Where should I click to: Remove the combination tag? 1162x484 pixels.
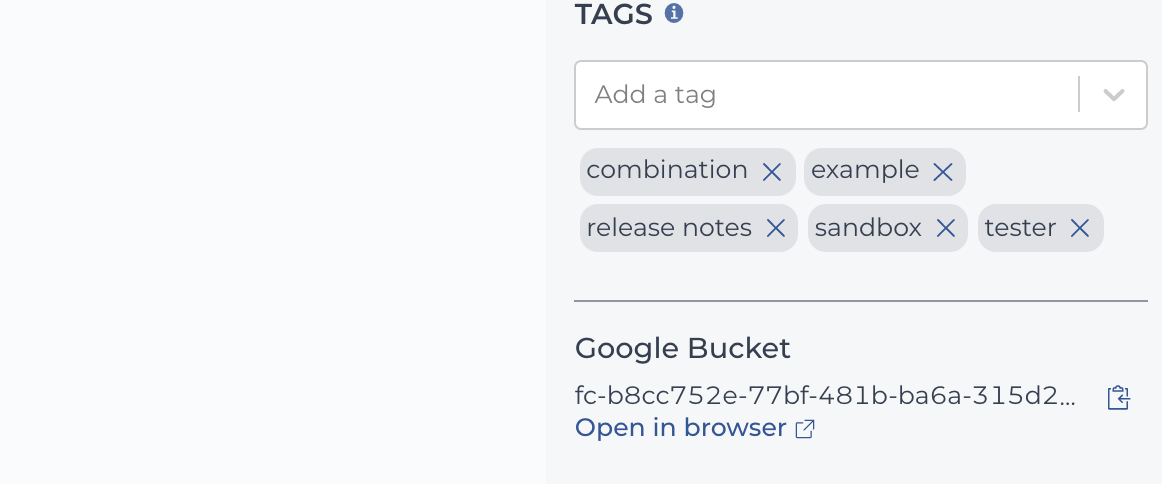pyautogui.click(x=771, y=172)
